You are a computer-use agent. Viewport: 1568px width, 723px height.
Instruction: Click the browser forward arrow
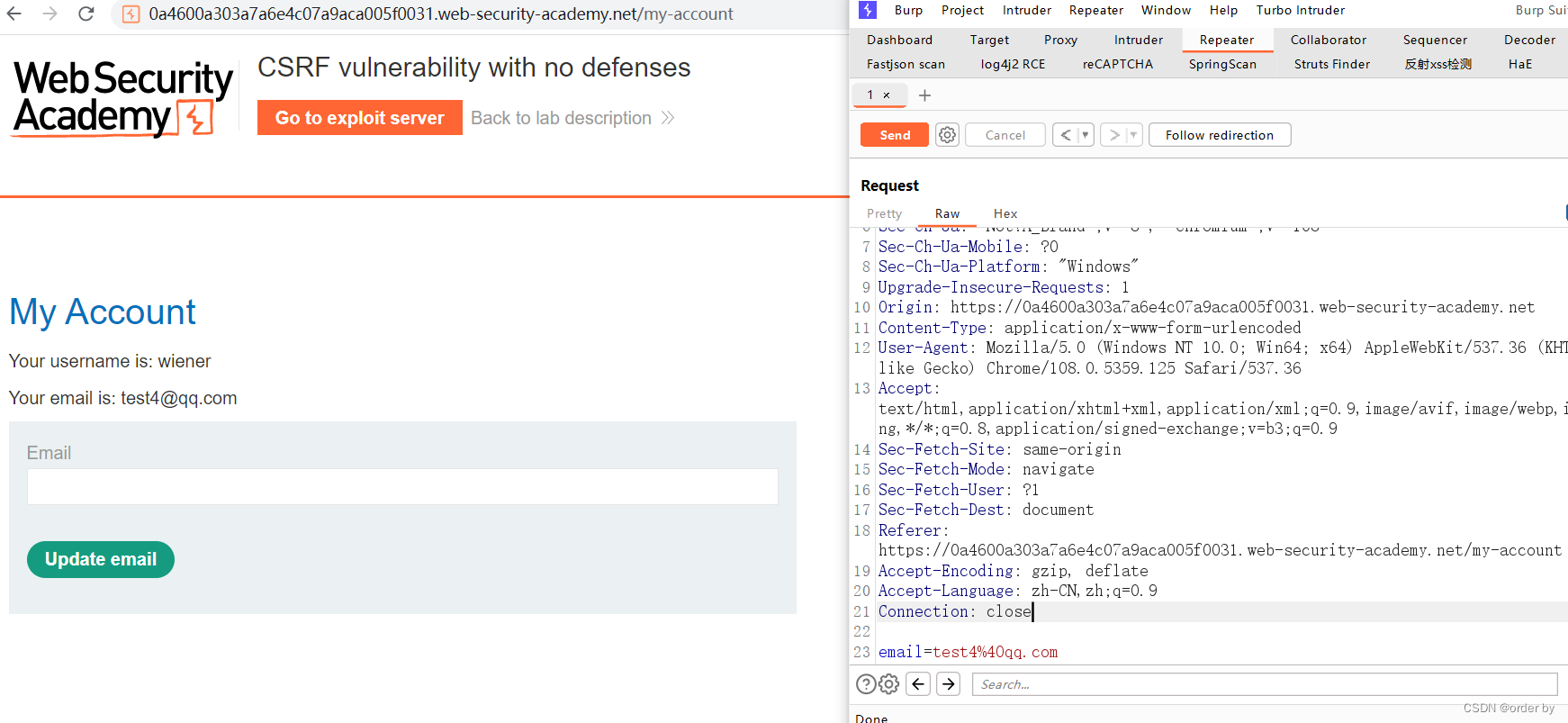(x=50, y=14)
